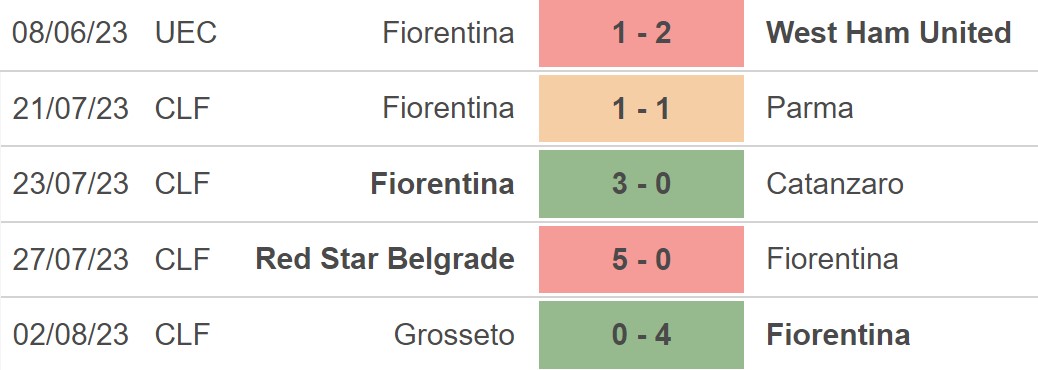Screen dimensions: 1038x370
Task: Click the 0 - 4 green score
Action: (641, 334)
